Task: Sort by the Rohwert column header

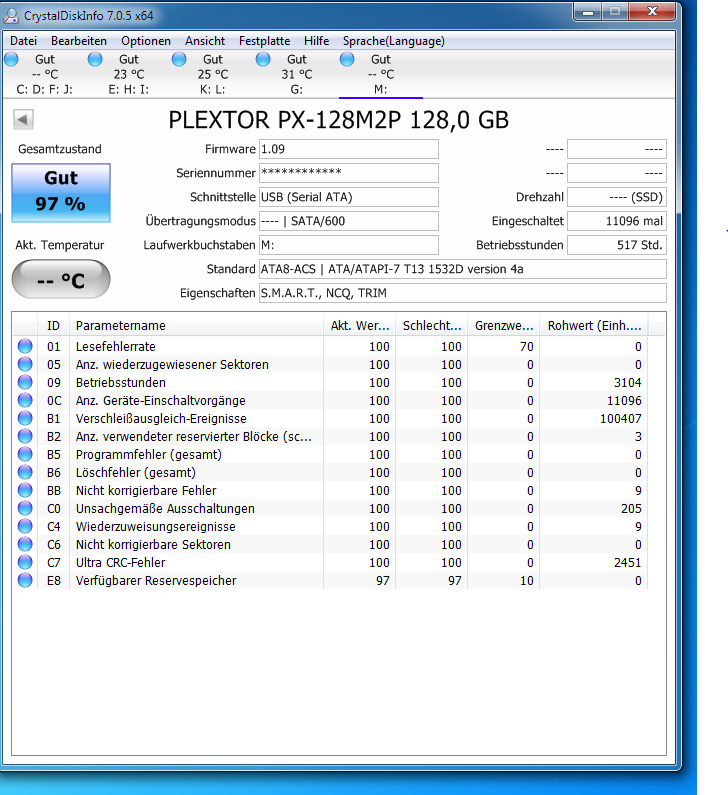Action: point(594,326)
